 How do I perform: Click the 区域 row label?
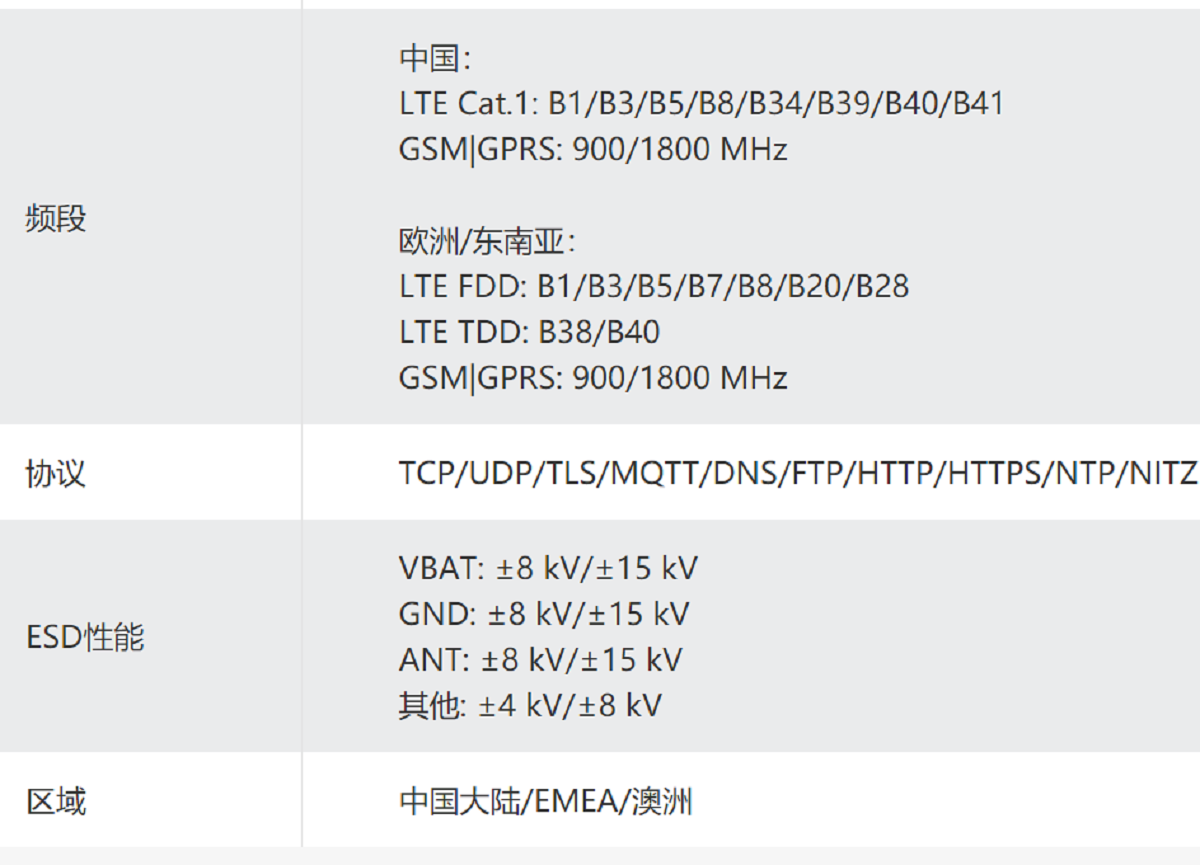[x=56, y=801]
